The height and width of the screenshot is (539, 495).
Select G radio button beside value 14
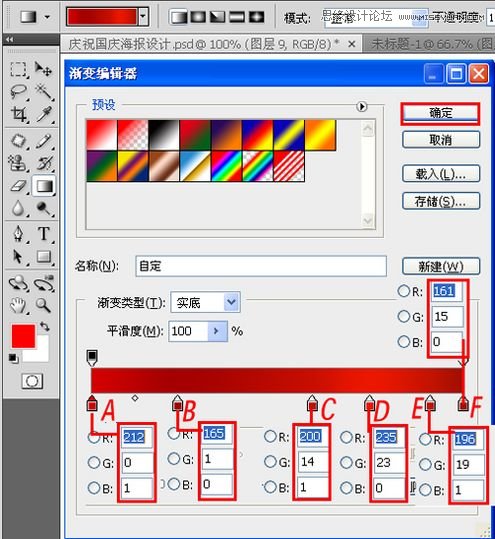270,462
